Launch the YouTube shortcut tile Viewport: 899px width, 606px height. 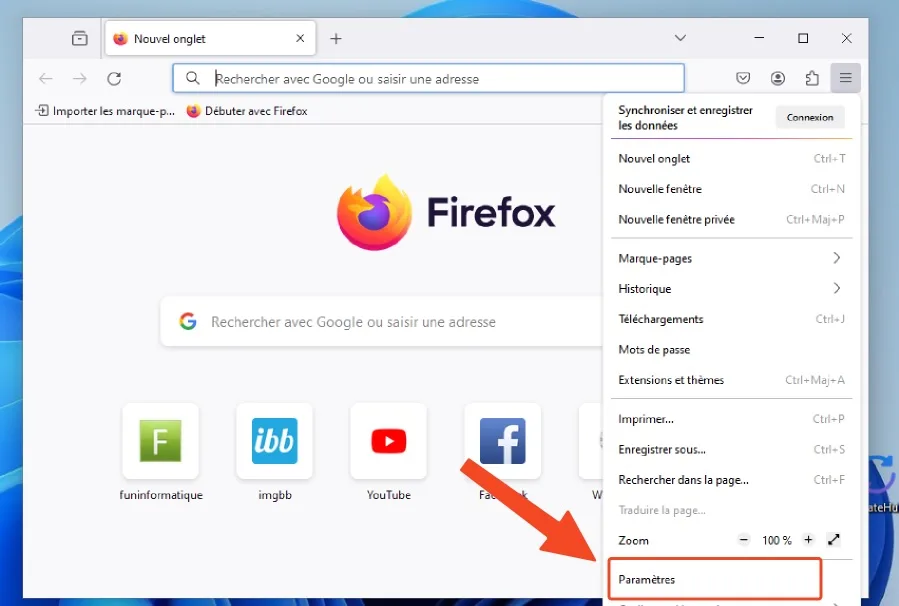[388, 441]
